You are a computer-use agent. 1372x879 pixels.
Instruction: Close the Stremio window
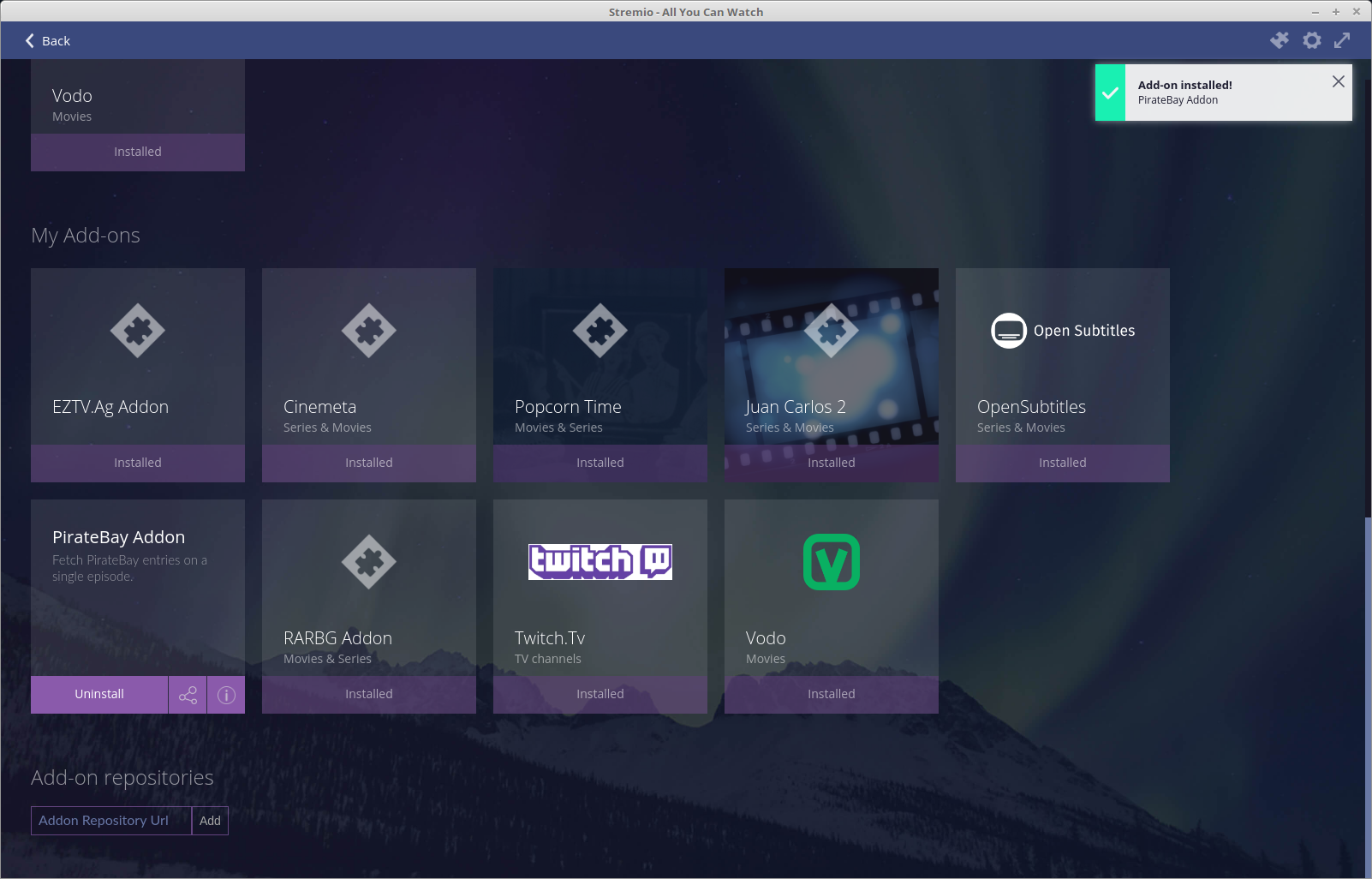click(1357, 12)
